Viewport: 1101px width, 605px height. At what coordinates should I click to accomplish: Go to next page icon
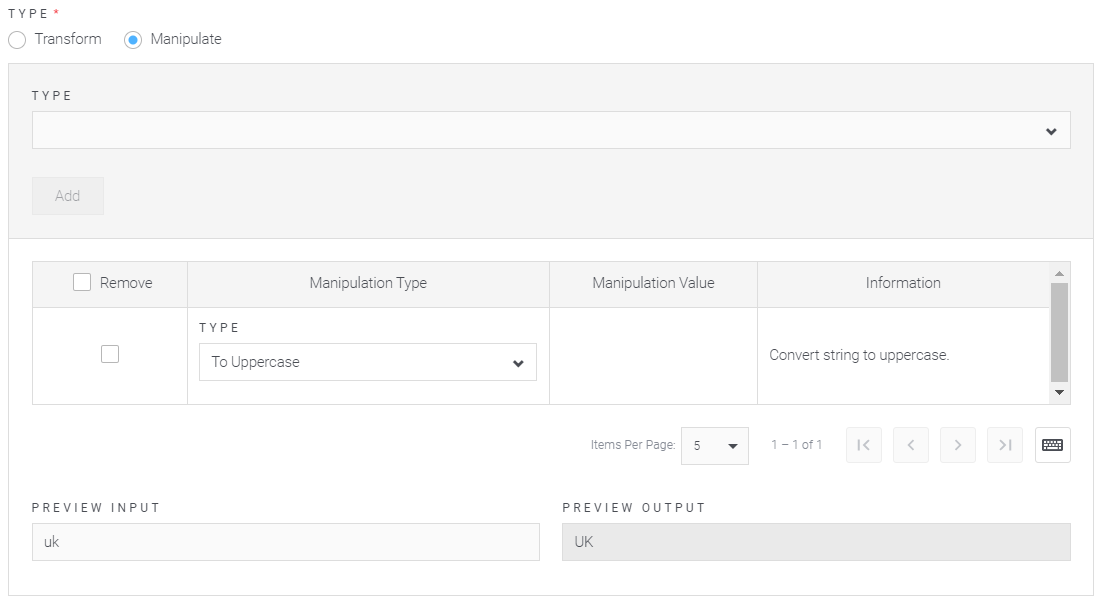(958, 445)
